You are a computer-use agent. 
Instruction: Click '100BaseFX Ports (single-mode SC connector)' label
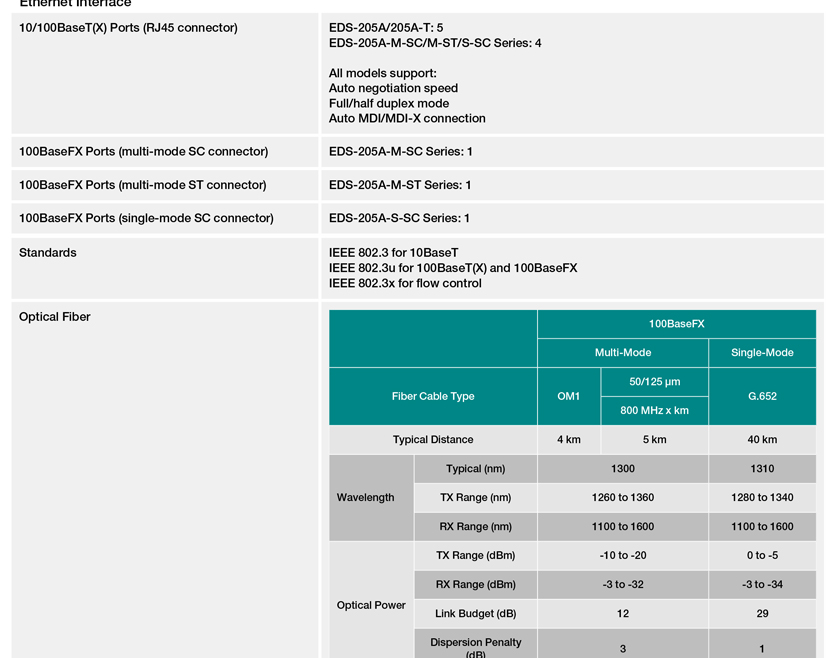146,218
